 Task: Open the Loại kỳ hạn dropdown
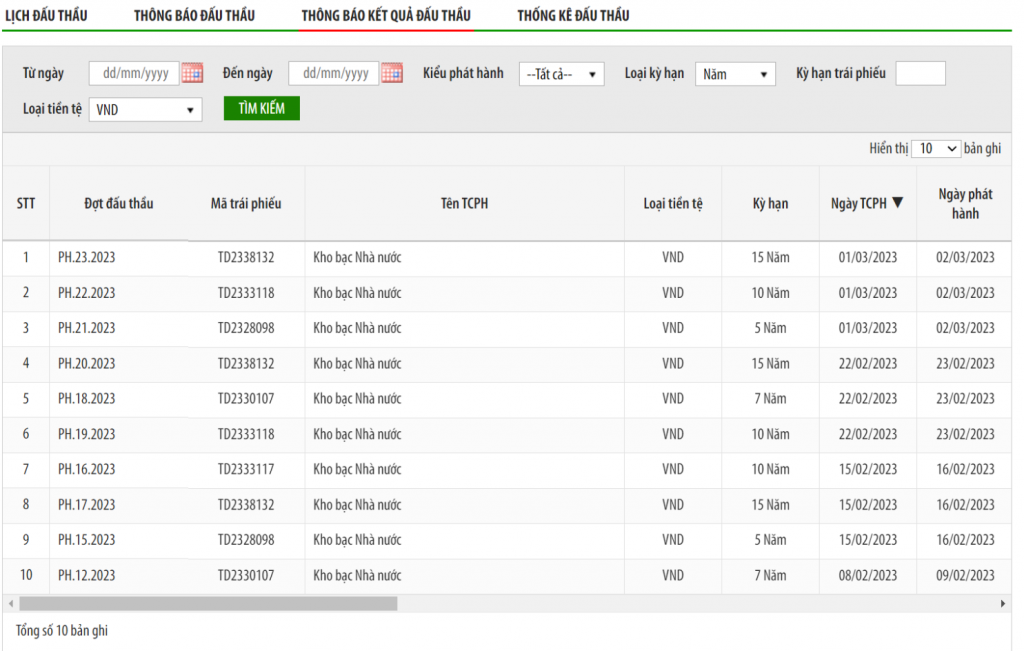[735, 74]
